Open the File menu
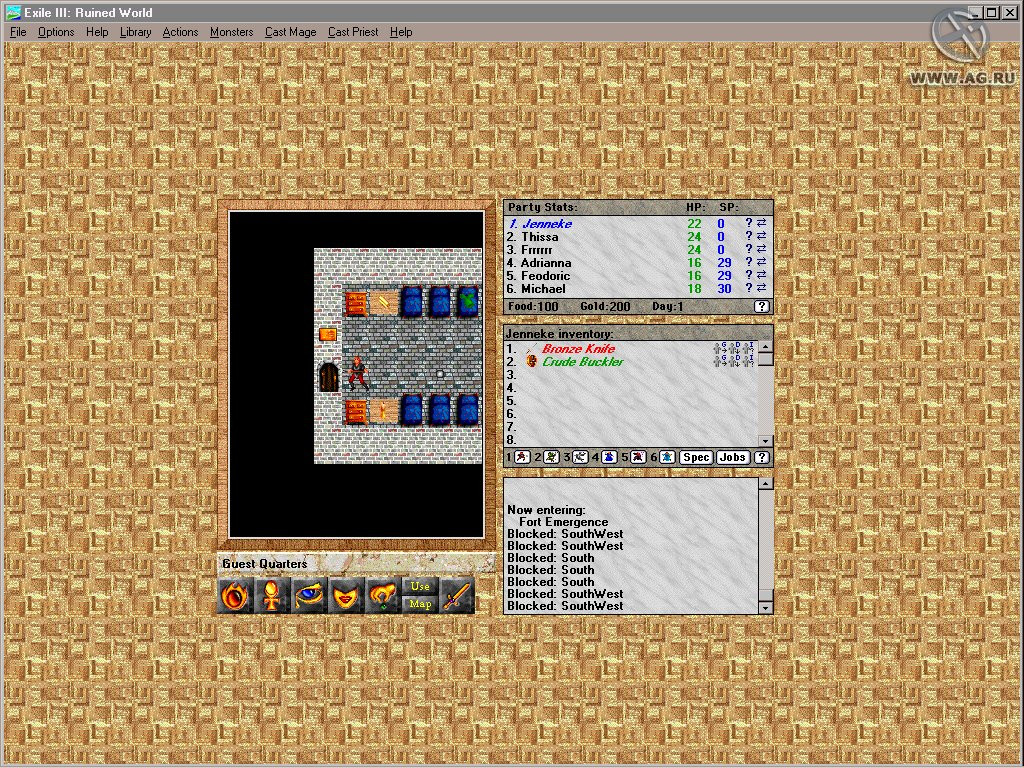This screenshot has width=1024, height=768. pos(18,32)
